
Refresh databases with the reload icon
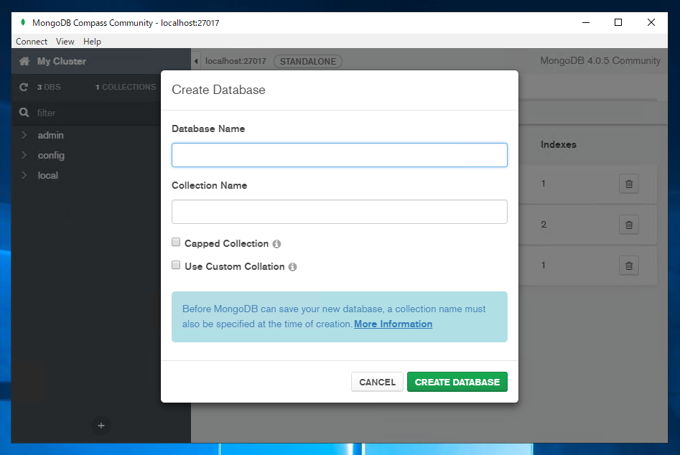coord(23,87)
